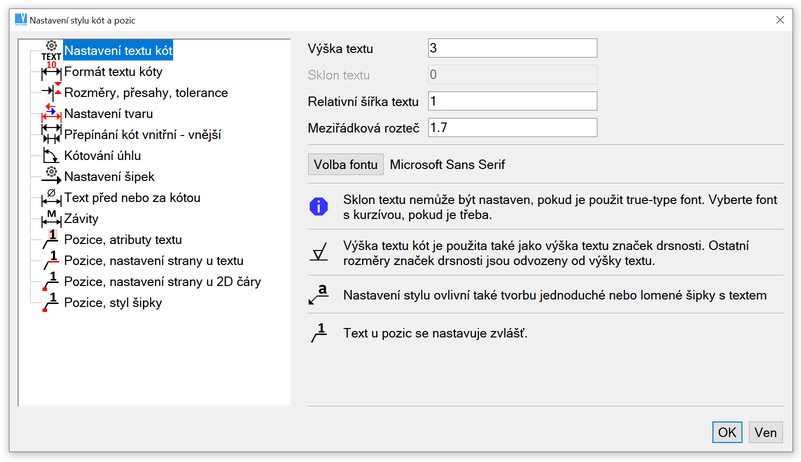
Task: Click the shape settings icon
Action: [51, 114]
